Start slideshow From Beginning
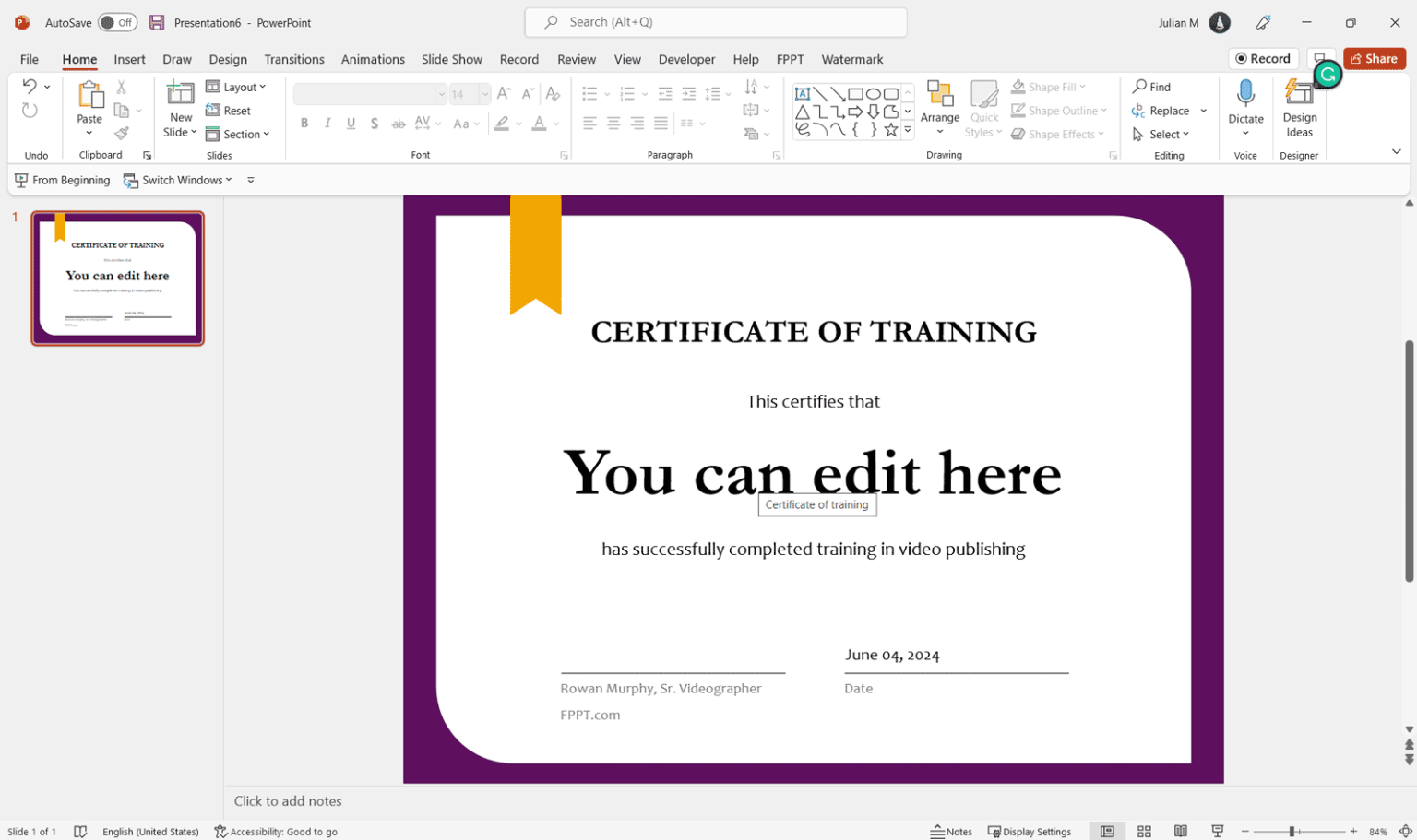 click(x=62, y=180)
